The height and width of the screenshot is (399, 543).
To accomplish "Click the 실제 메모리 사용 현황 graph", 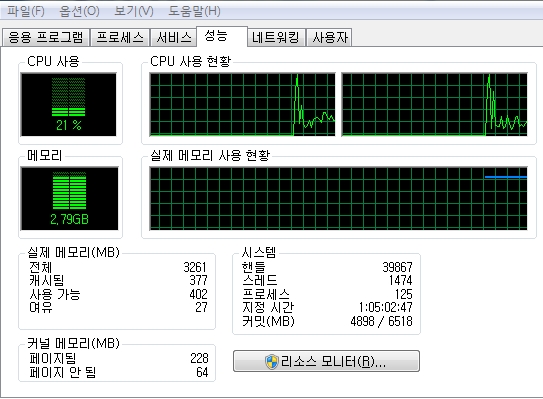I will [x=338, y=198].
